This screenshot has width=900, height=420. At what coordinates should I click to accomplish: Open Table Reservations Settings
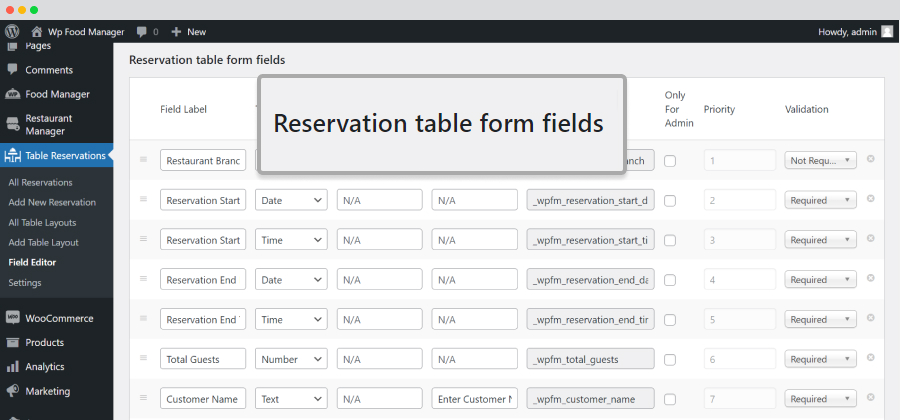25,283
